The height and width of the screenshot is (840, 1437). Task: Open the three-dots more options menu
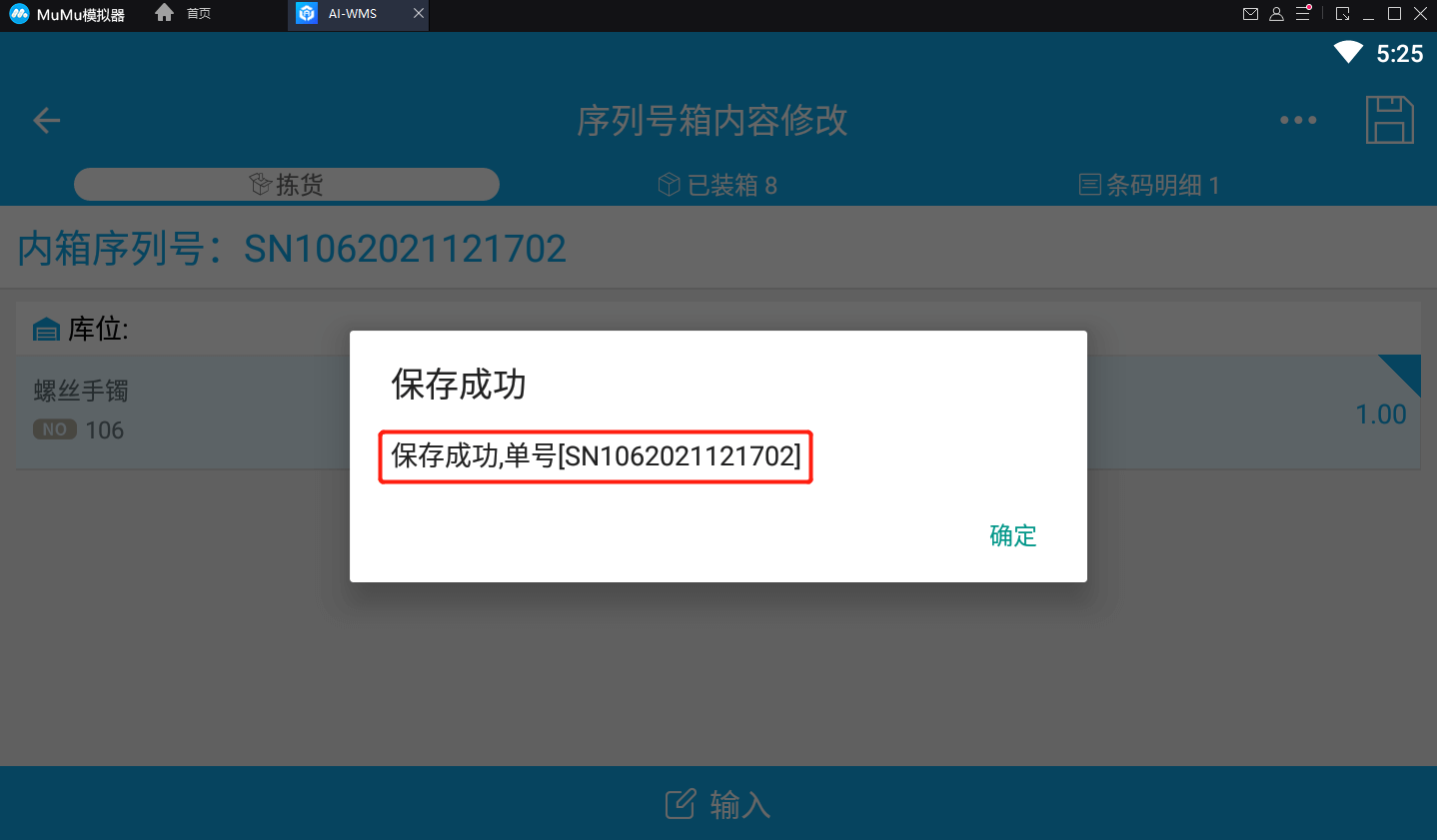pos(1298,120)
